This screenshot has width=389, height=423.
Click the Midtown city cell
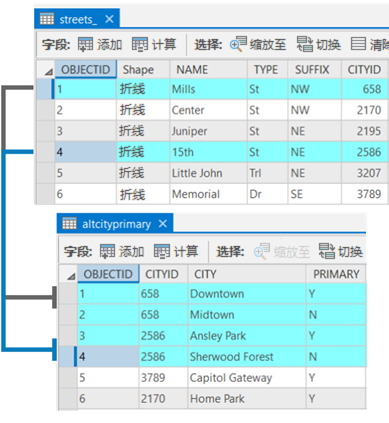point(247,315)
